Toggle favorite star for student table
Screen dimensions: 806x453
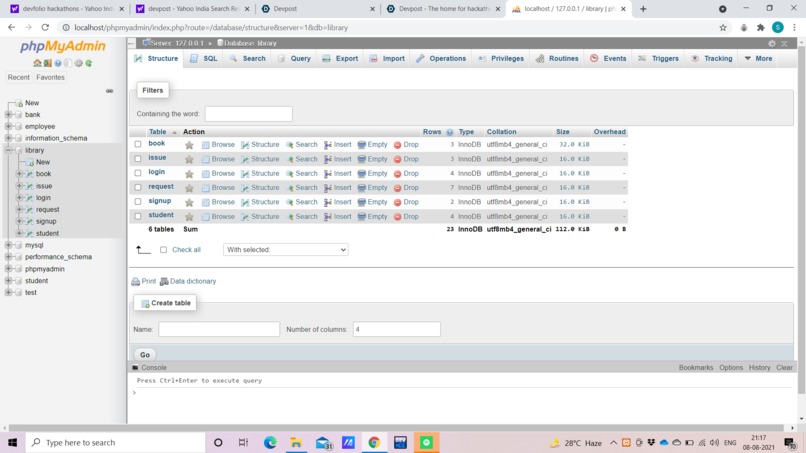click(x=189, y=217)
